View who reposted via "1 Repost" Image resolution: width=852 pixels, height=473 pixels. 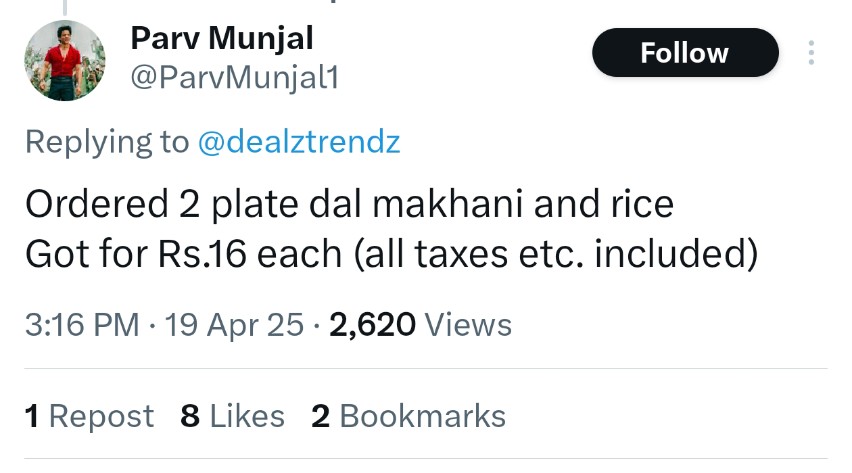point(89,416)
